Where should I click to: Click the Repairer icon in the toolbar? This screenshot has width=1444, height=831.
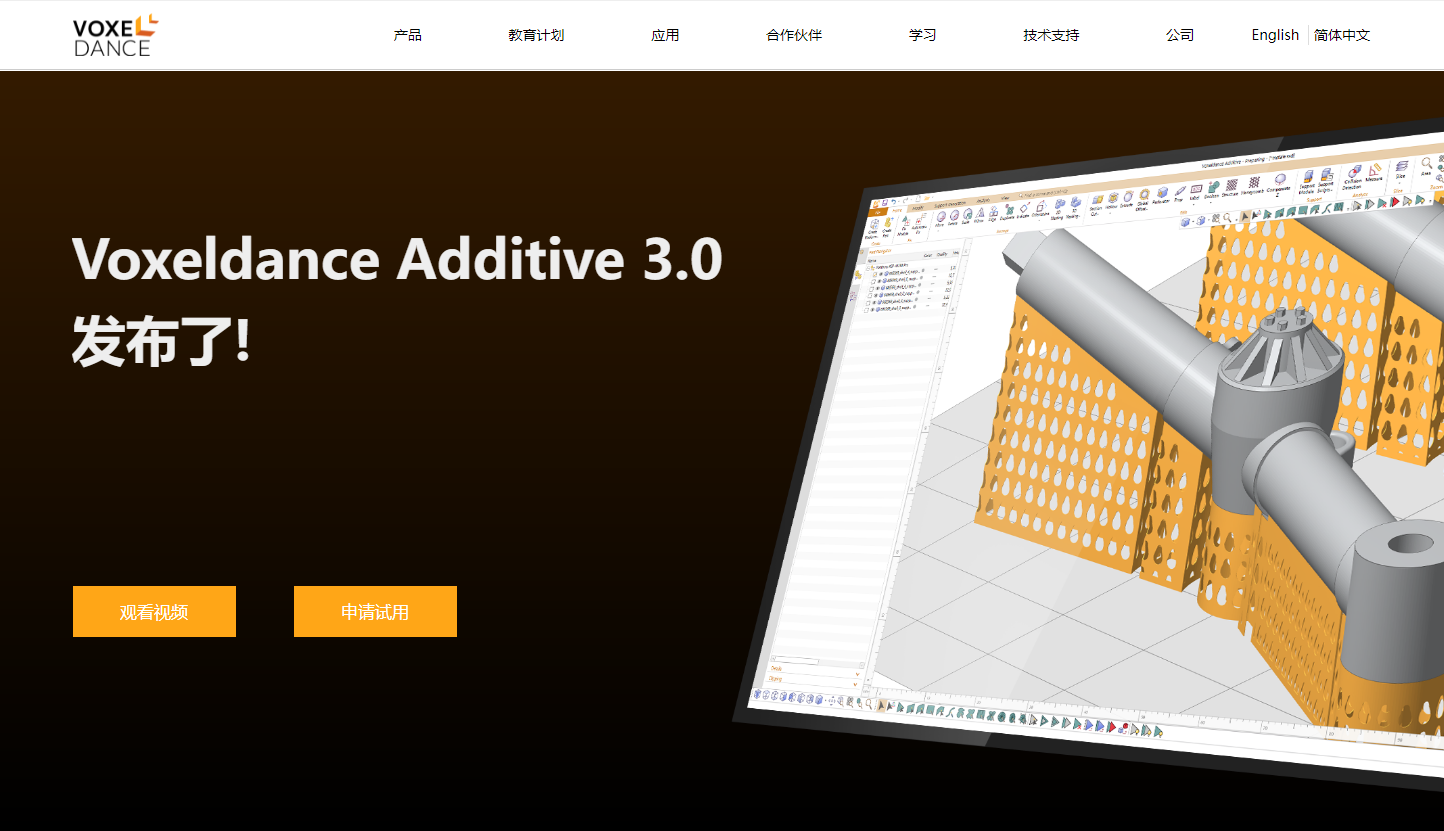coord(1162,193)
